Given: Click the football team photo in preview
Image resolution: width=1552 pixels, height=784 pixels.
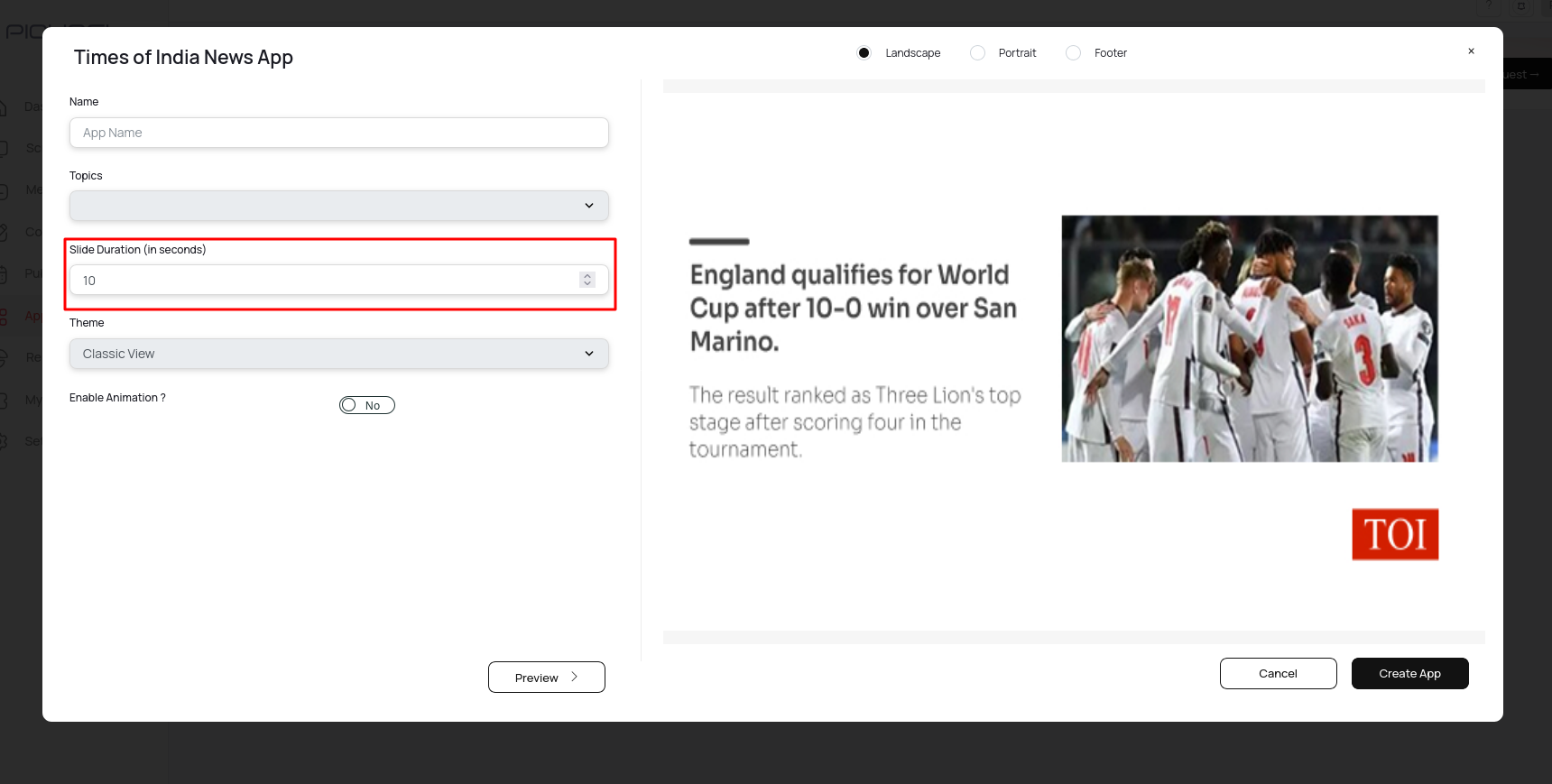Looking at the screenshot, I should tap(1250, 338).
